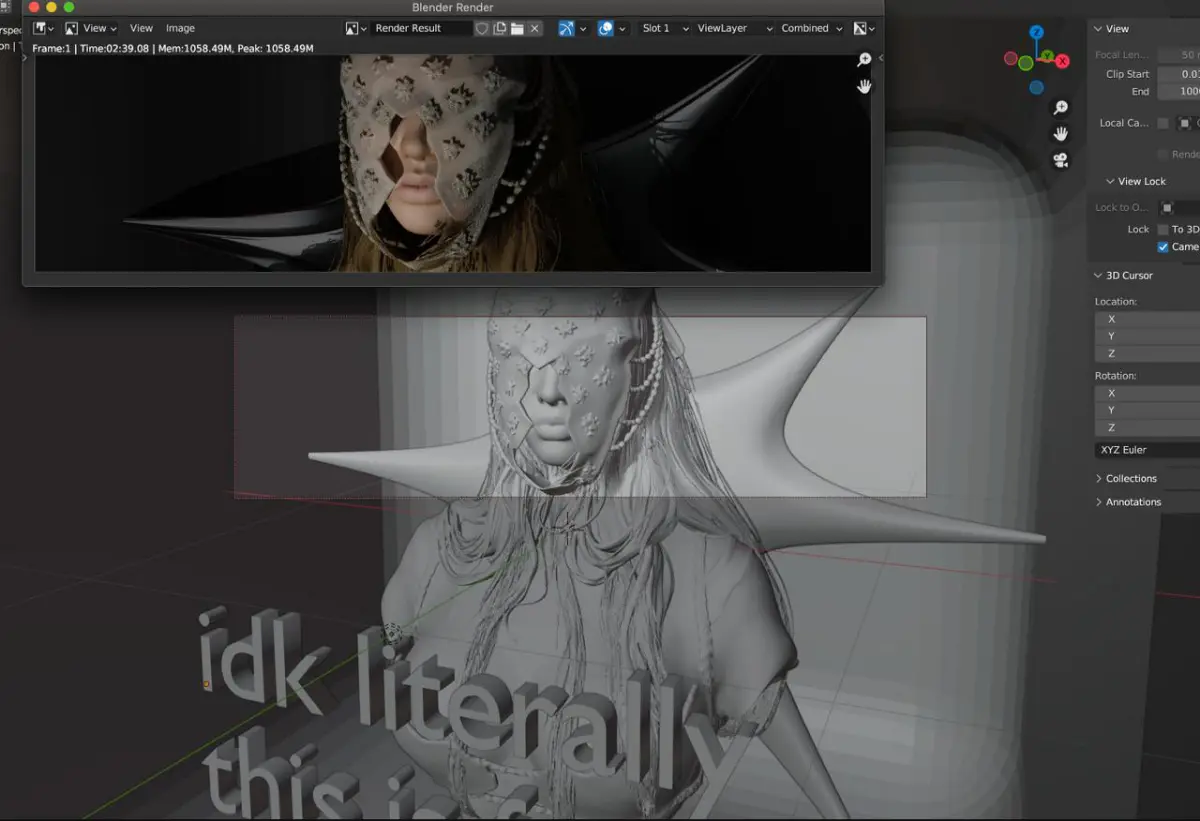
Task: Click the 3D viewport pan hand icon
Action: point(1061,134)
